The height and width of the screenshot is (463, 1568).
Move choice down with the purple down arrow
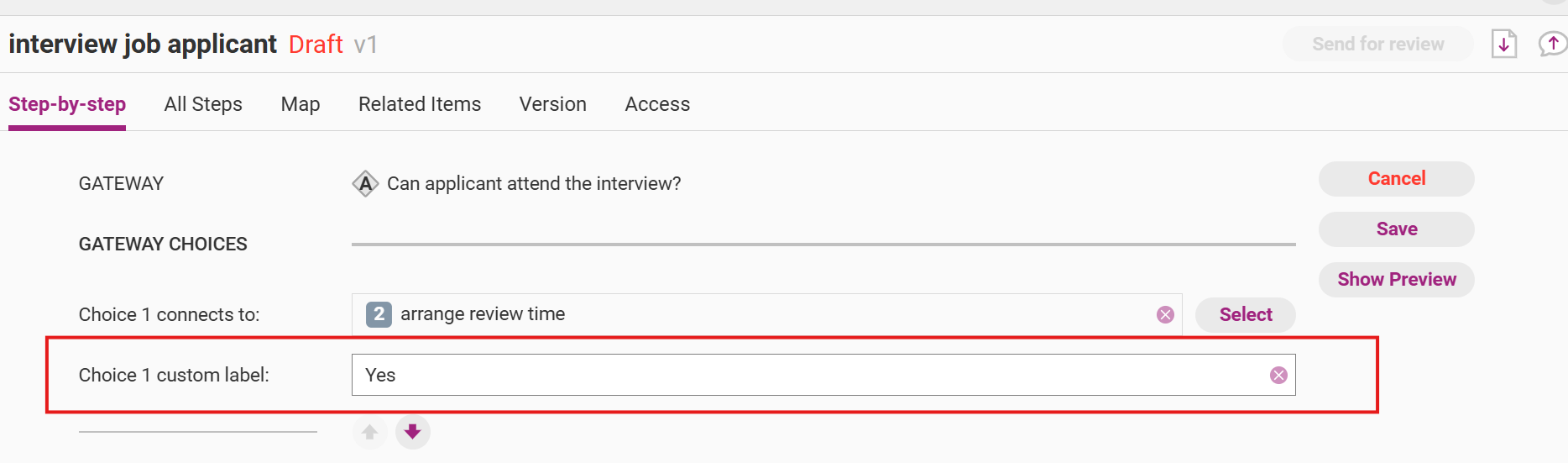[412, 432]
